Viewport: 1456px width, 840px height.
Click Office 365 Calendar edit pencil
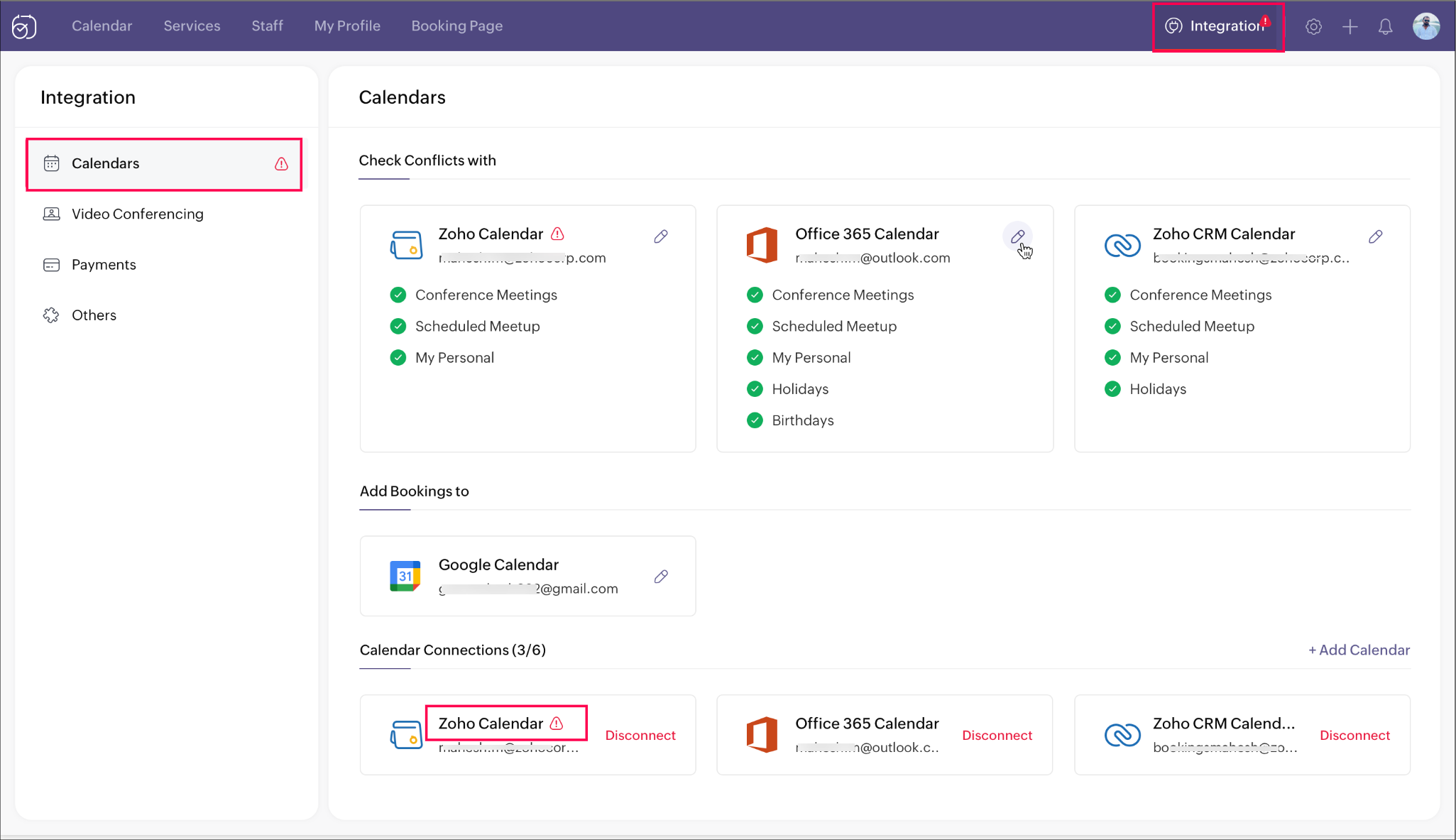pos(1017,236)
